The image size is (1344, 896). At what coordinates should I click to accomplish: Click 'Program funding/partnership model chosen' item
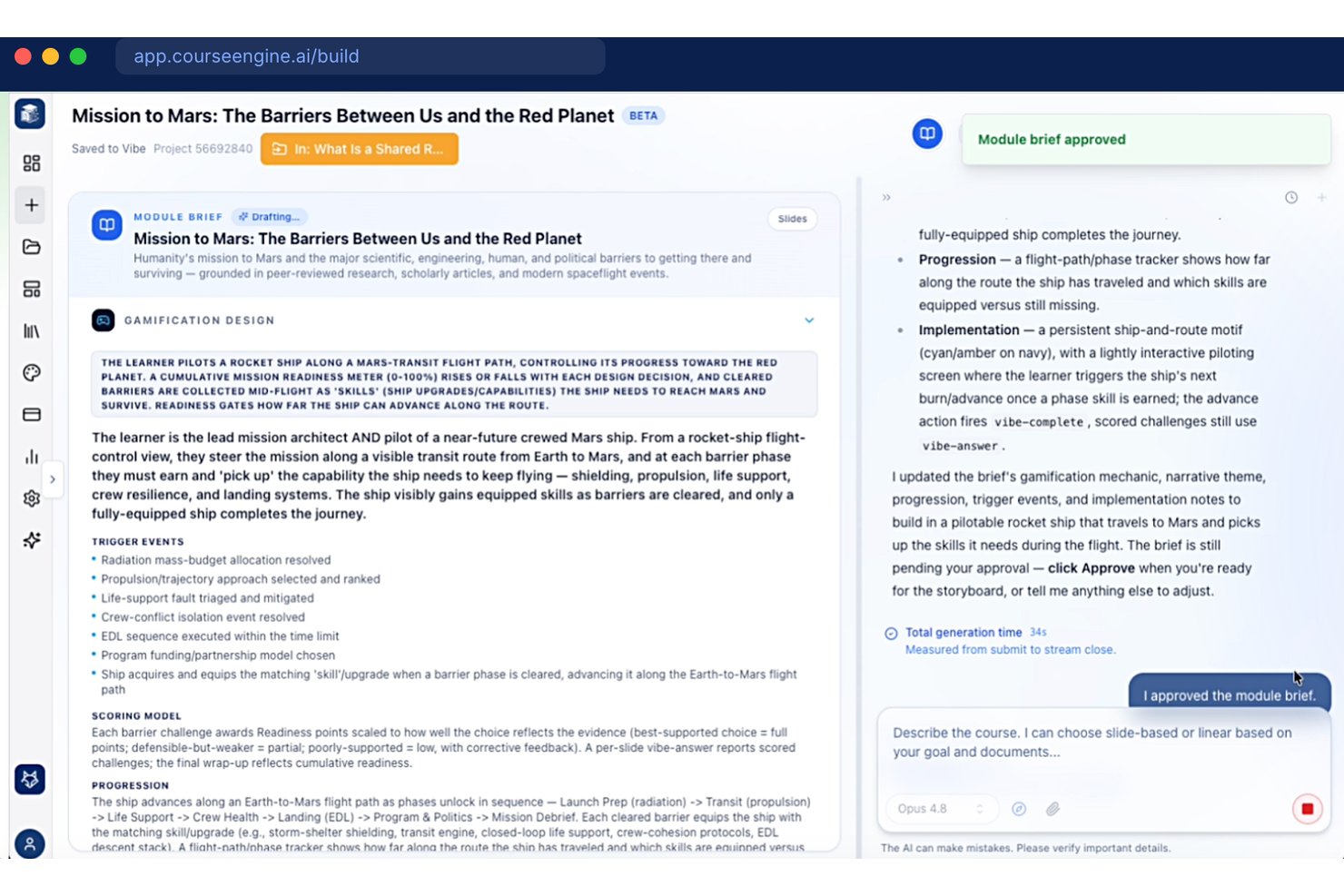[218, 655]
